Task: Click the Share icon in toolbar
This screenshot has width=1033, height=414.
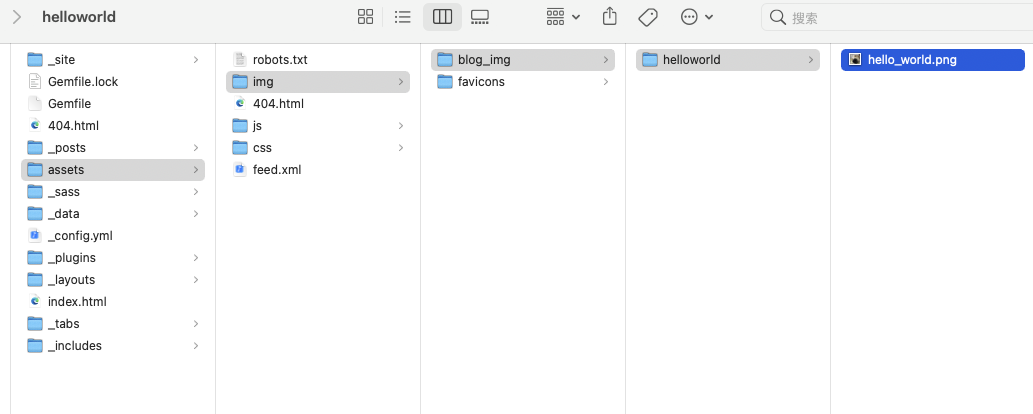Action: [610, 17]
